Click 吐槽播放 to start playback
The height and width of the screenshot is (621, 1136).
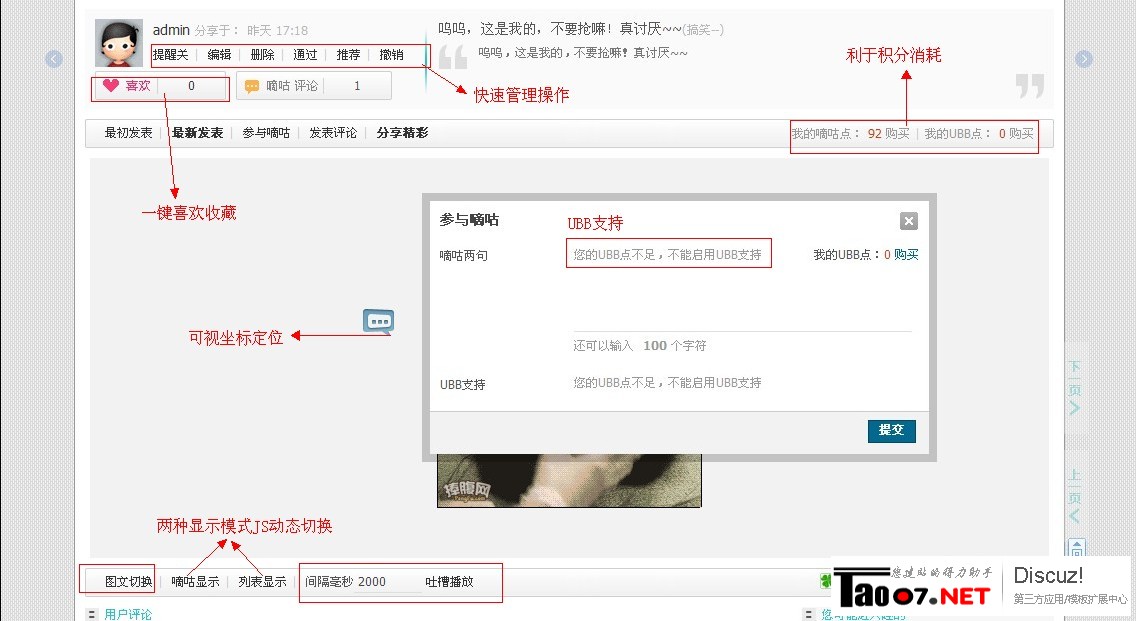point(449,581)
